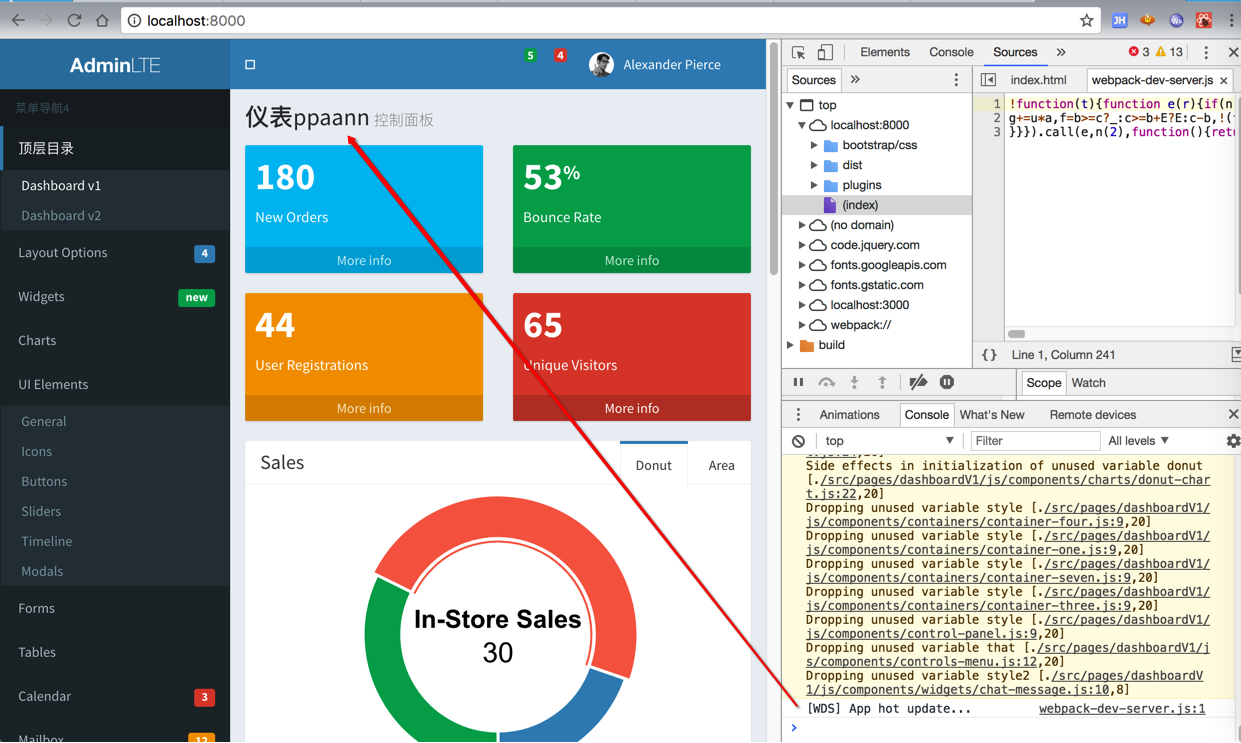The image size is (1241, 743).
Task: Open notifications with the green 5 badge
Action: [531, 55]
